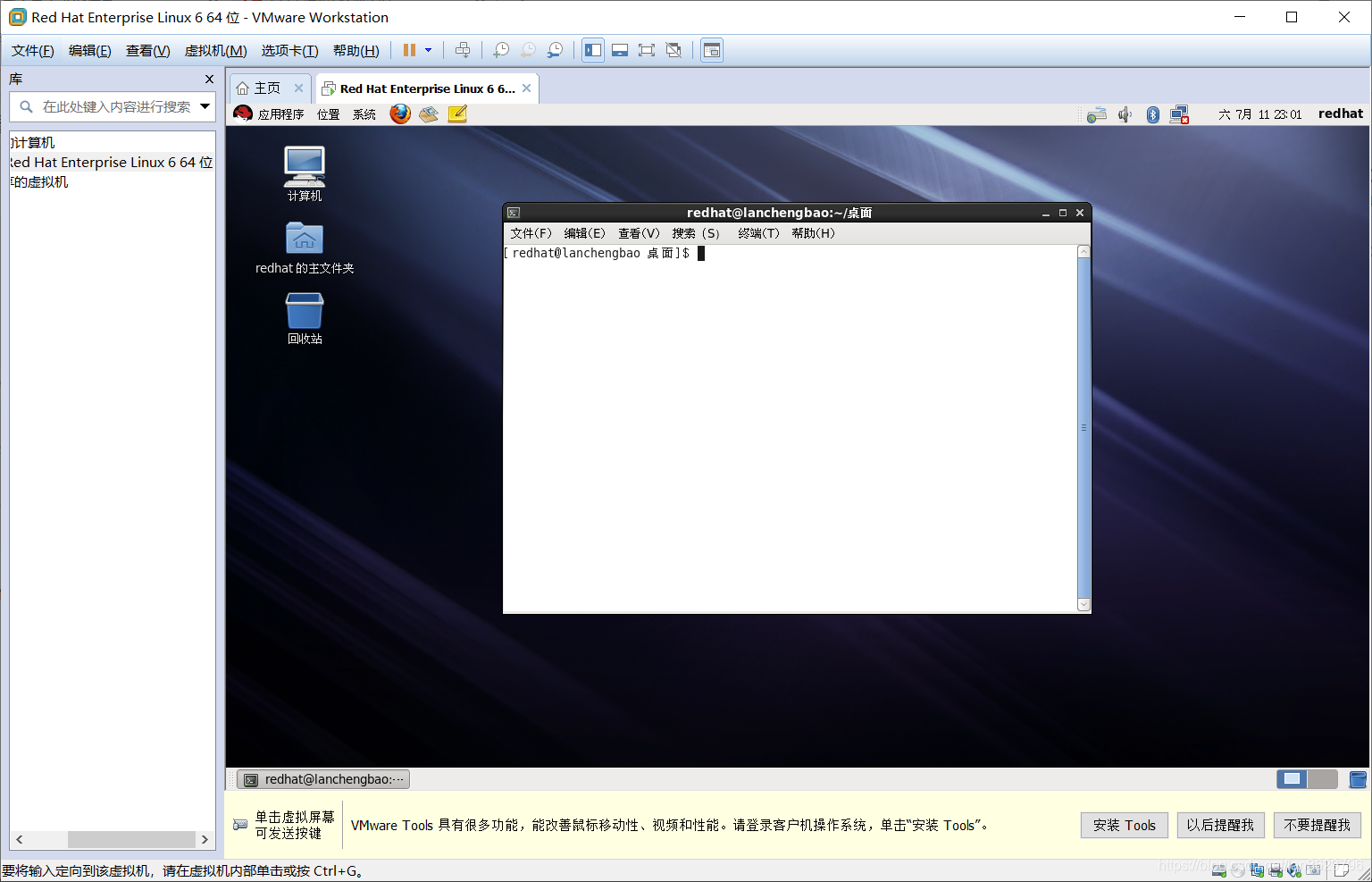Image resolution: width=1372 pixels, height=882 pixels.
Task: Toggle the library sidebar view button
Action: 593,50
